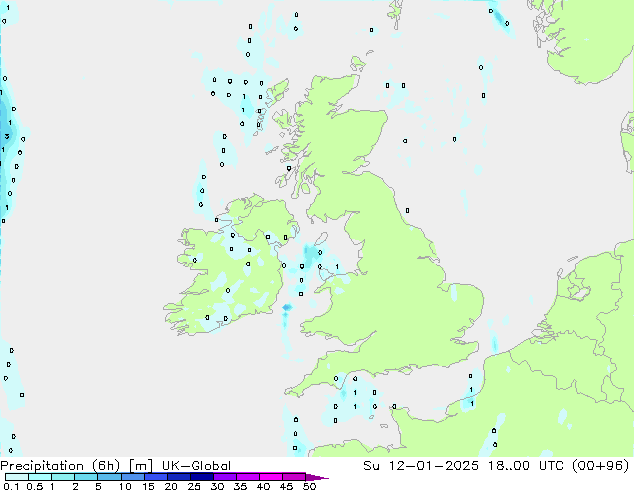Click the "Precipitation (6h)" title text
The height and width of the screenshot is (490, 634).
click(x=60, y=466)
